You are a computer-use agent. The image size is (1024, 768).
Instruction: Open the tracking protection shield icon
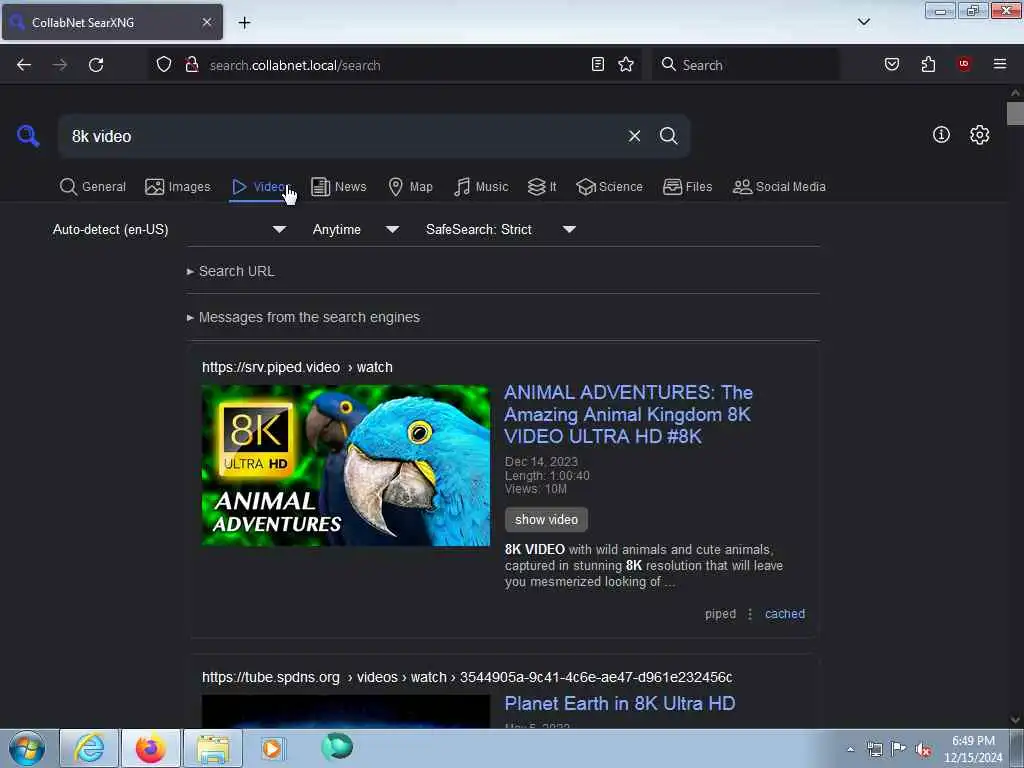click(x=164, y=65)
